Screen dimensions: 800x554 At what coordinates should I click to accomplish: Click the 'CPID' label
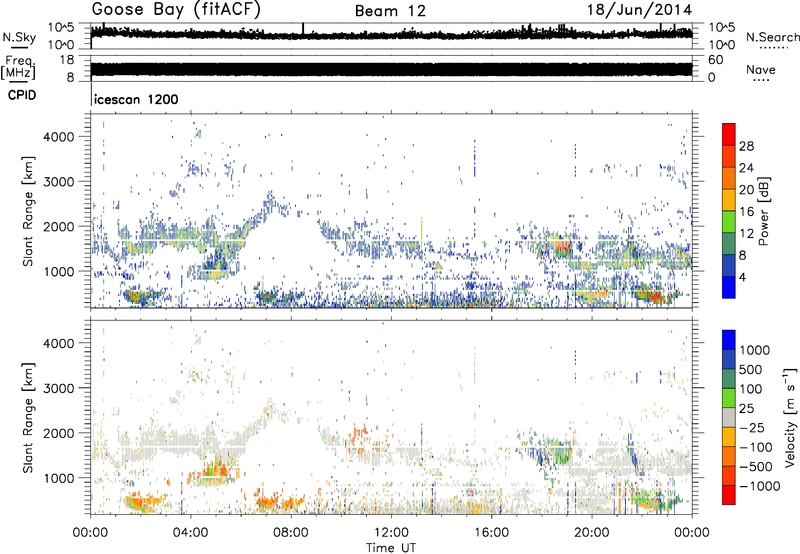pyautogui.click(x=22, y=95)
